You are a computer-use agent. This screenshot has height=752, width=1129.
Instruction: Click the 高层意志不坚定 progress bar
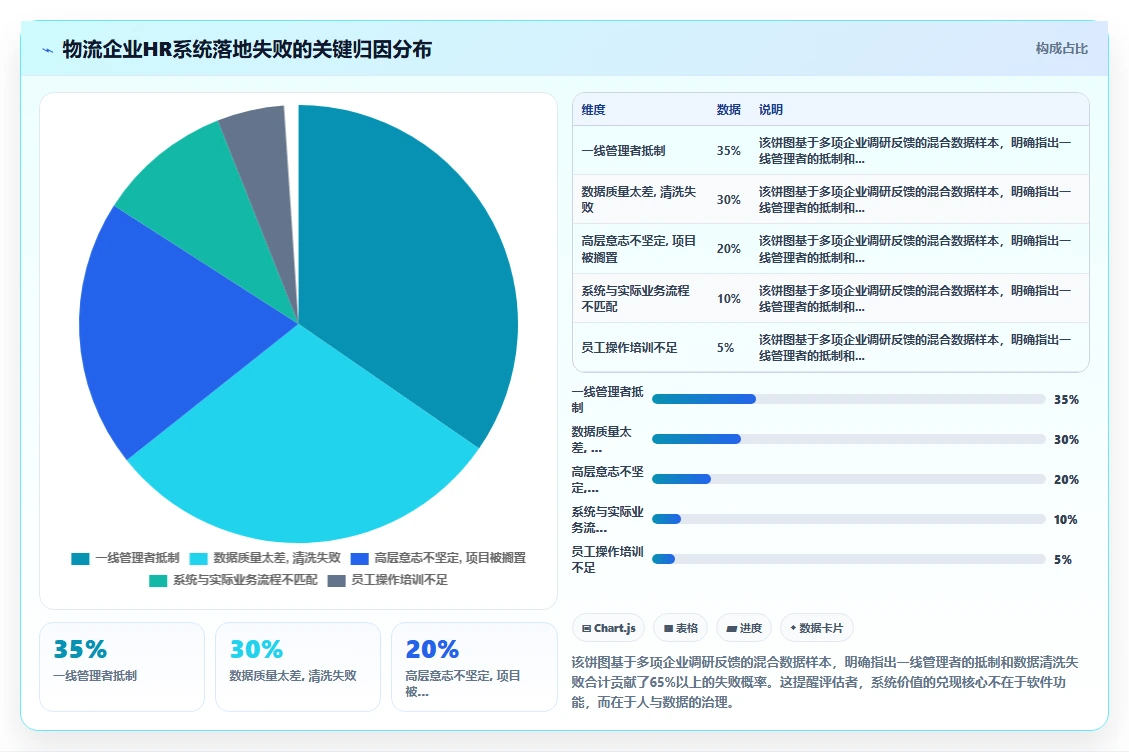(848, 479)
